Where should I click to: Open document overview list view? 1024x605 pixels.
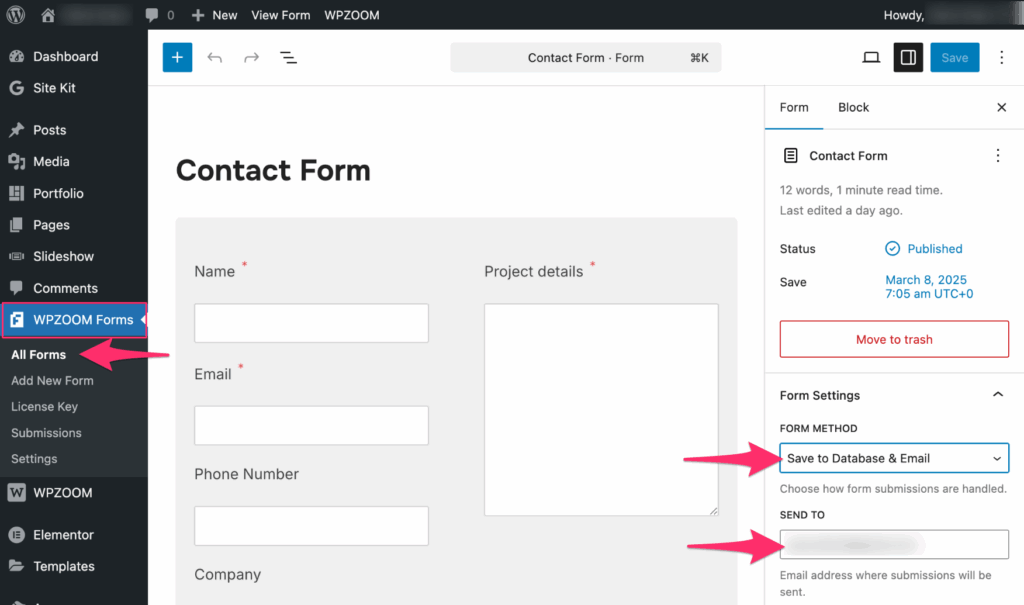(x=288, y=57)
